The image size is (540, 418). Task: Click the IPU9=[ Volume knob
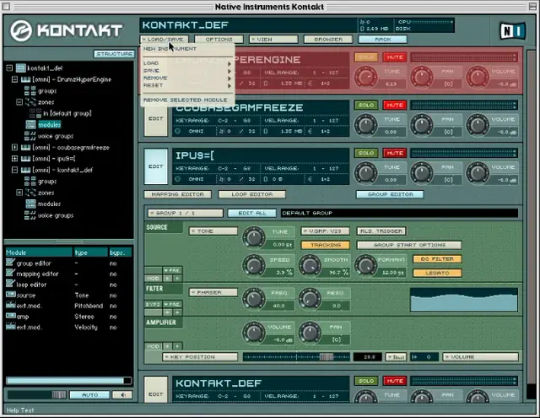(x=477, y=173)
